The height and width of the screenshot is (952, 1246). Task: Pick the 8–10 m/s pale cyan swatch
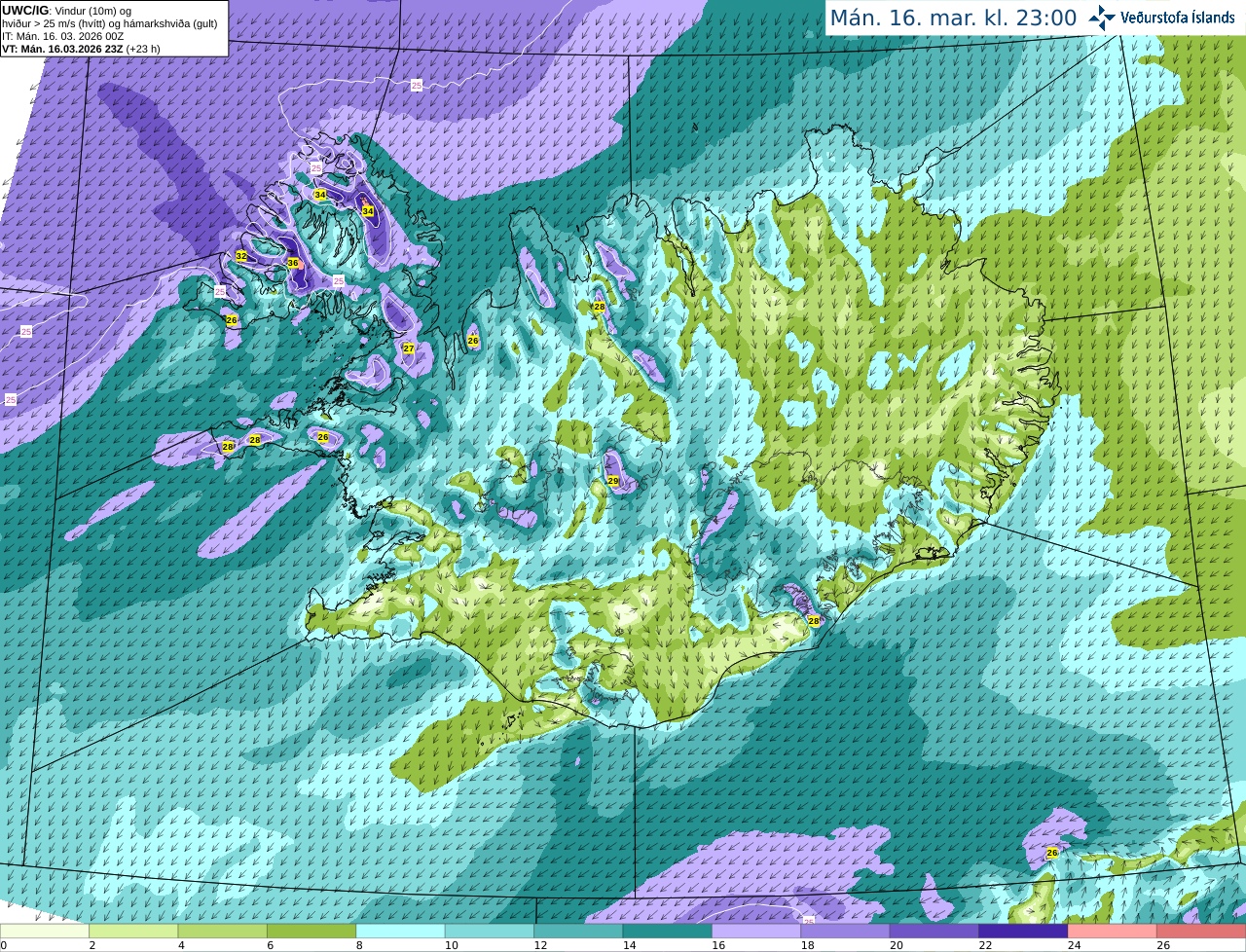click(x=400, y=932)
